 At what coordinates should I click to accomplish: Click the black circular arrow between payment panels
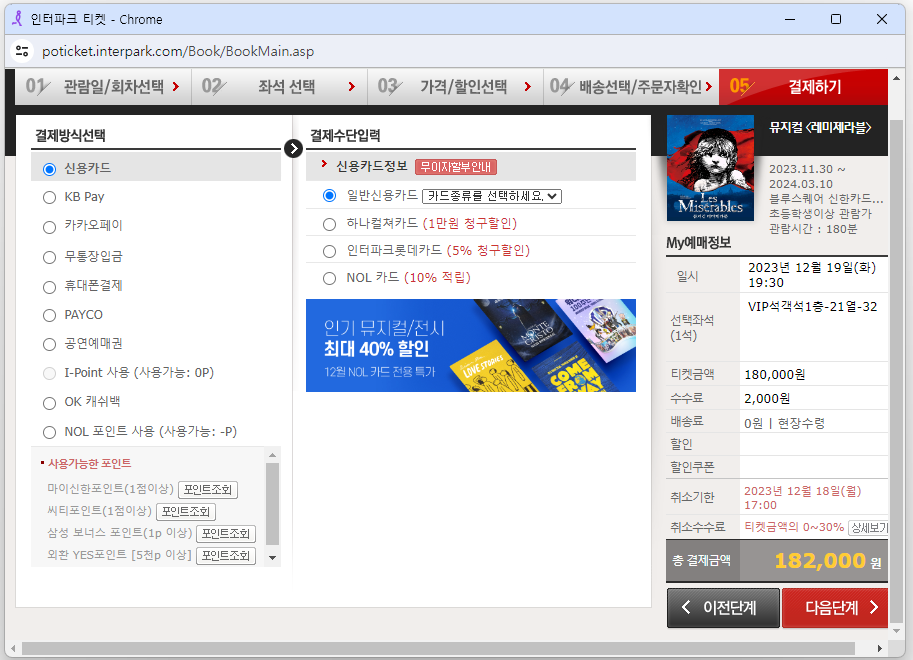click(292, 148)
